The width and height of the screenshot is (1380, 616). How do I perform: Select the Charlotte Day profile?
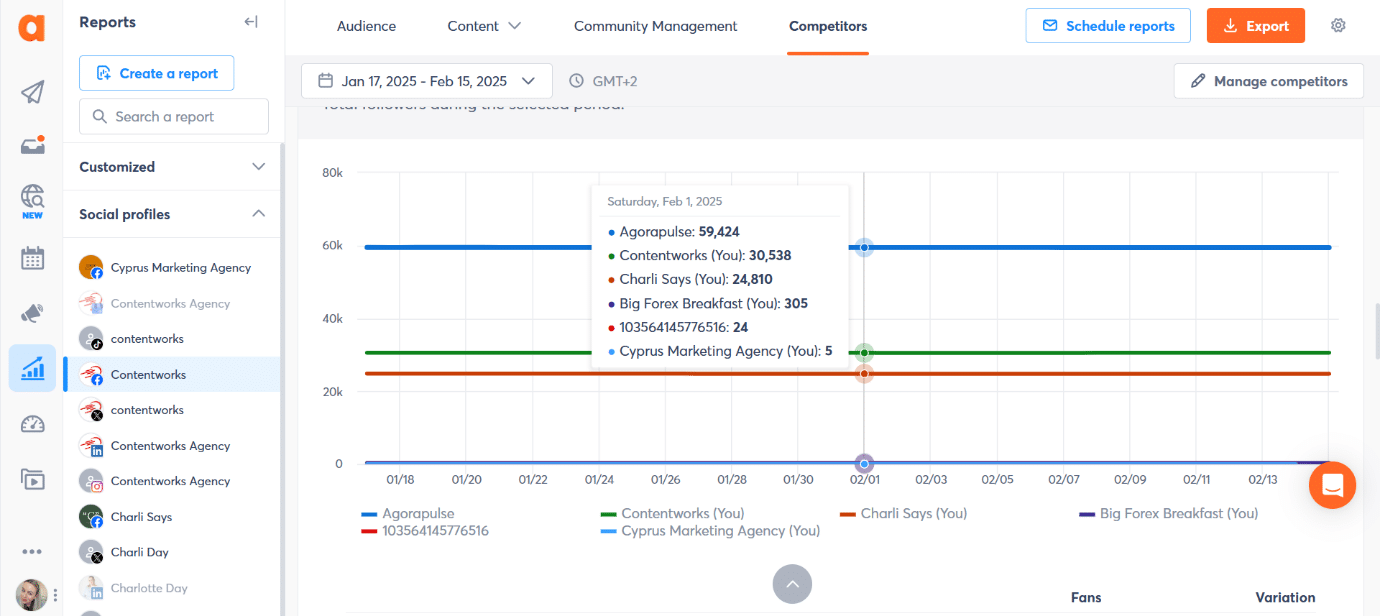point(172,588)
